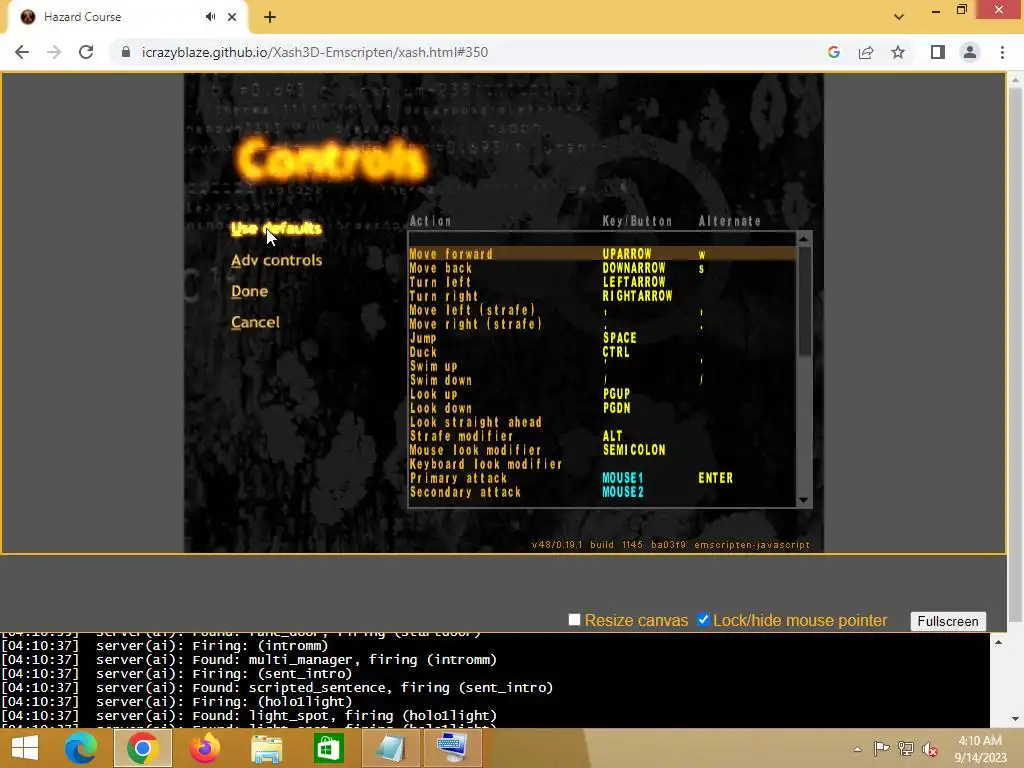
Task: Share this page via share icon
Action: 866,52
